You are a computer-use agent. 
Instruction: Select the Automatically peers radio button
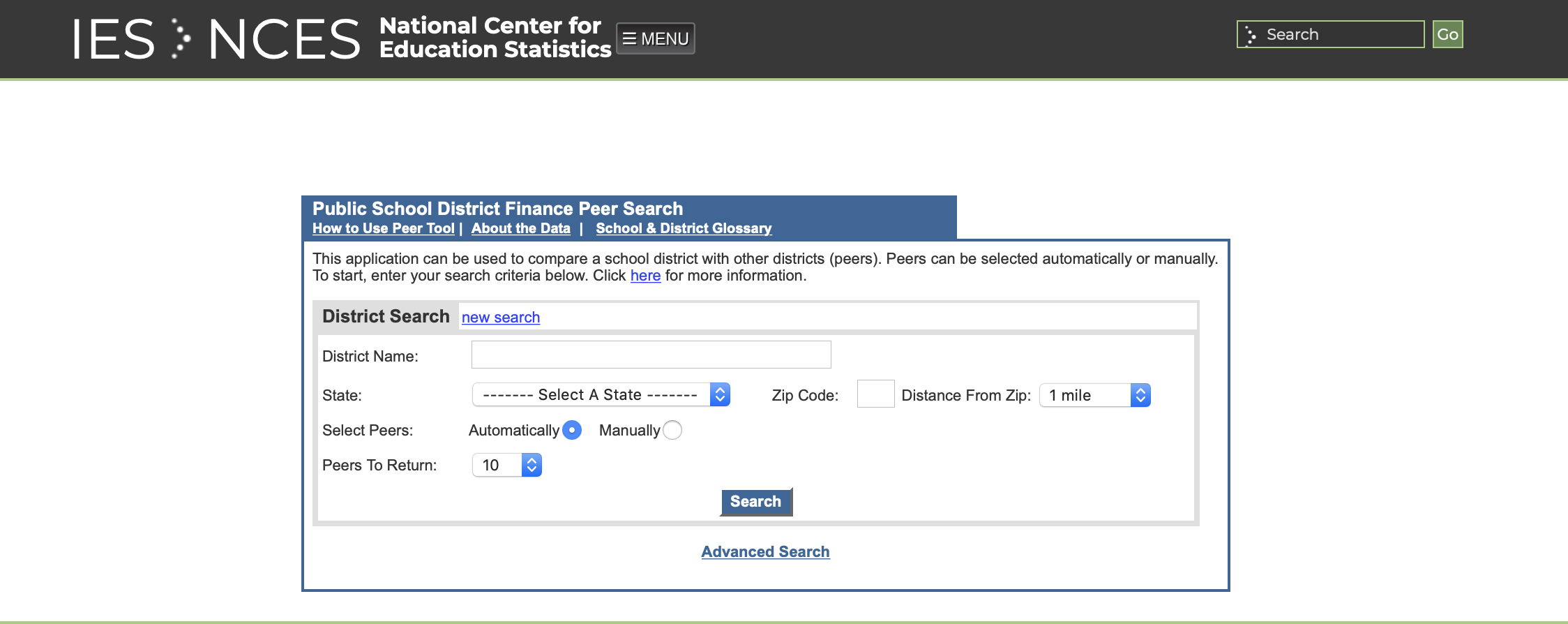pyautogui.click(x=572, y=430)
